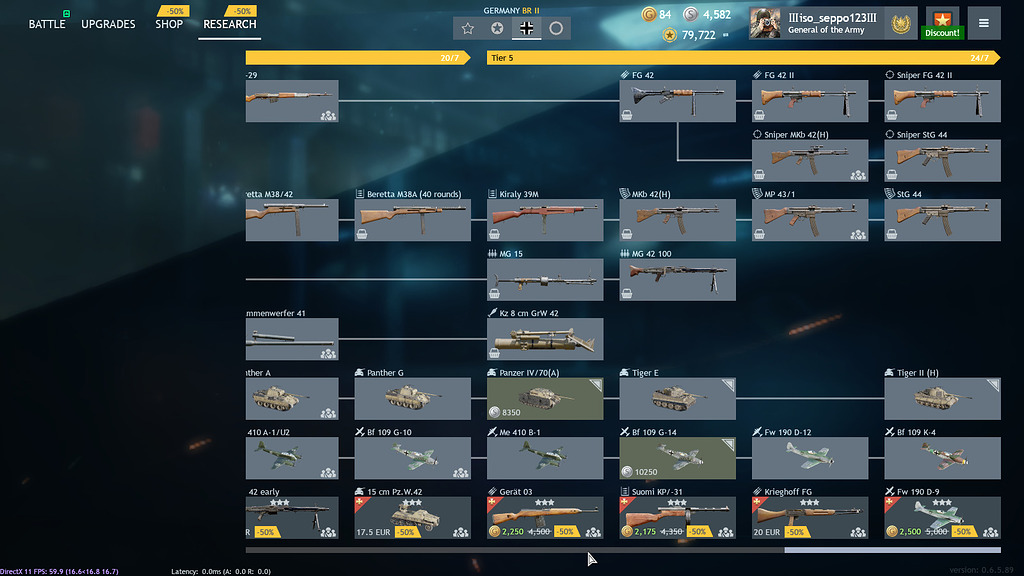Open the UPGRADES tab
This screenshot has width=1024, height=576.
108,24
